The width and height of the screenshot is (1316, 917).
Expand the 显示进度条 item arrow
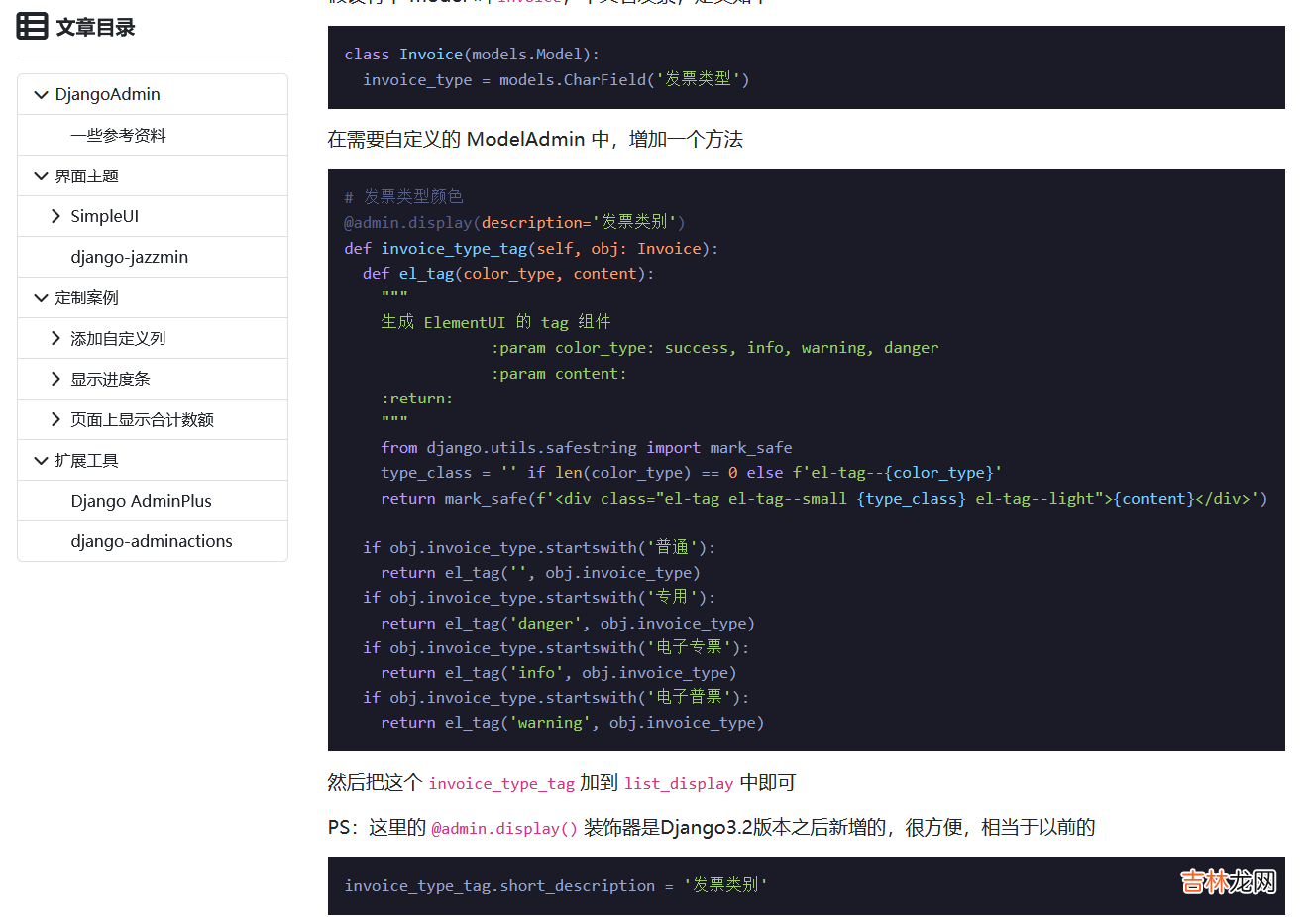(55, 379)
